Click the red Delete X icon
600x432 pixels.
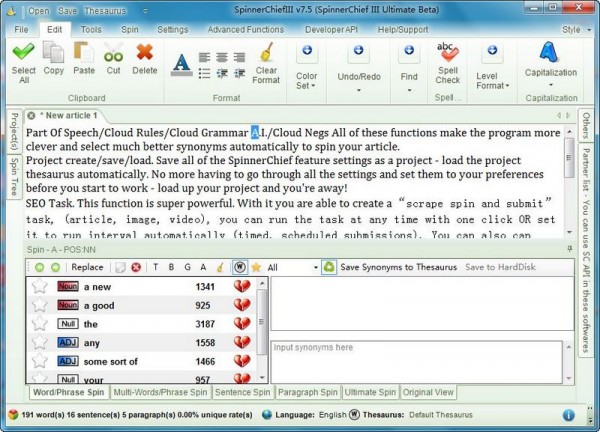point(145,52)
